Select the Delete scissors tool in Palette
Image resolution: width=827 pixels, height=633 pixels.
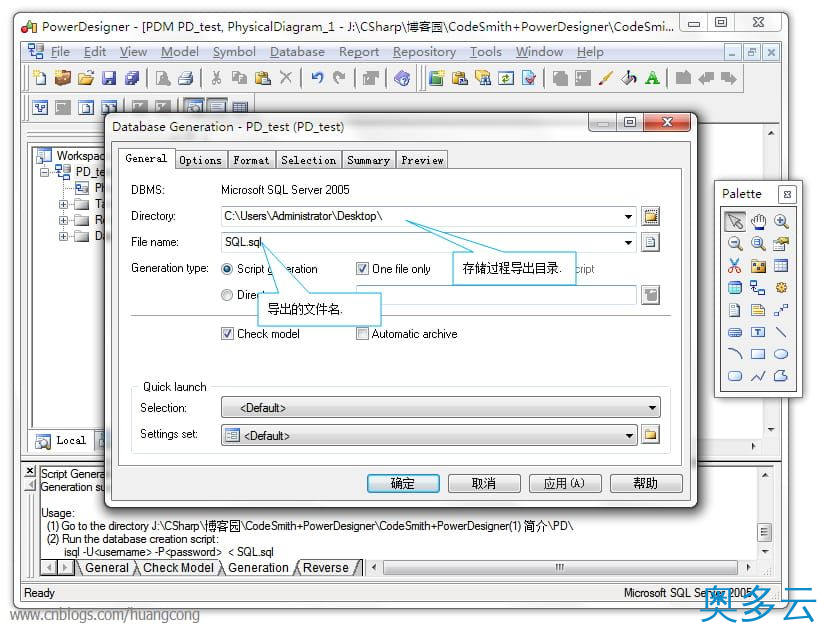735,265
